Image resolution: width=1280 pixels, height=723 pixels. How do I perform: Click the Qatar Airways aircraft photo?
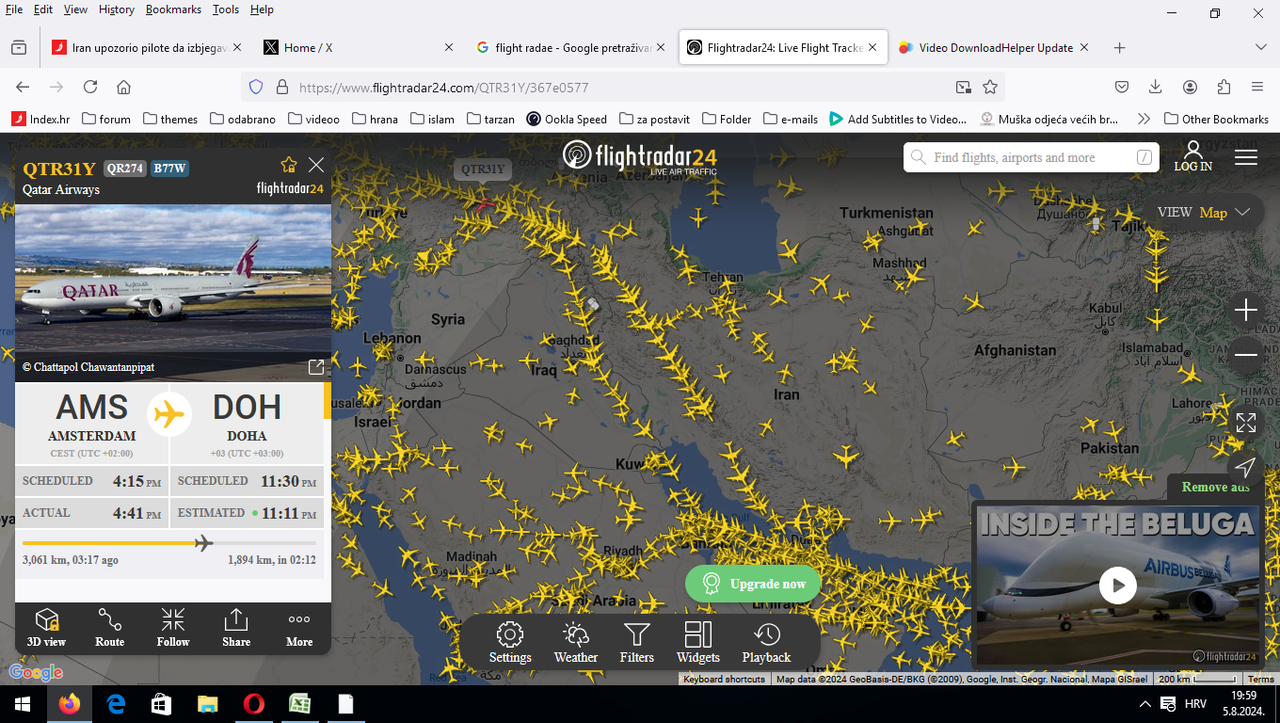click(173, 280)
